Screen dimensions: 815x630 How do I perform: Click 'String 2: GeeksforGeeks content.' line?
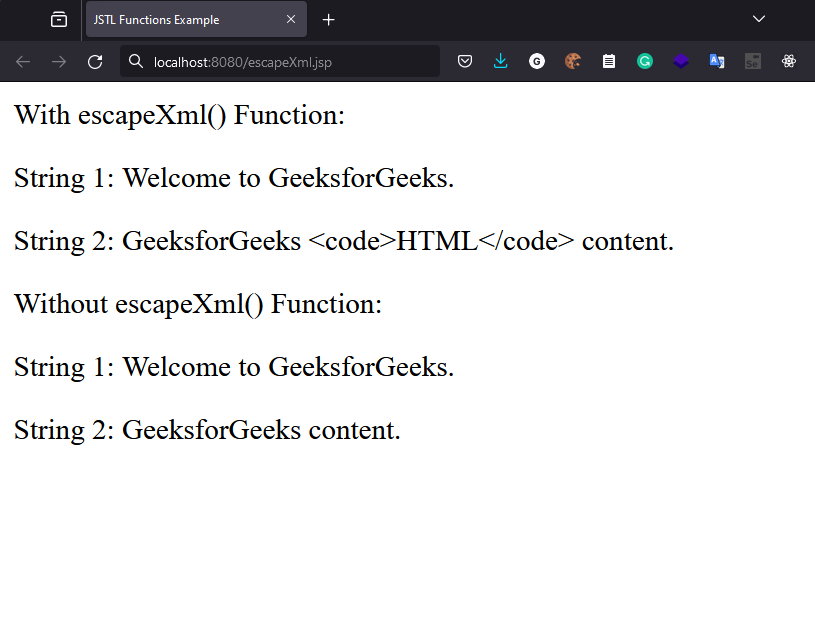tap(207, 430)
